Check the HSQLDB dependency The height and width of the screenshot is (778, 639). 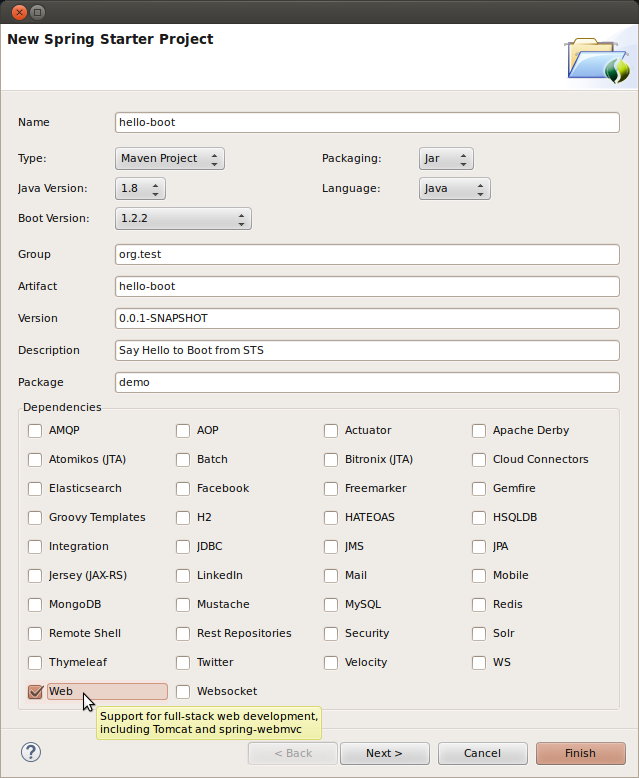(479, 518)
